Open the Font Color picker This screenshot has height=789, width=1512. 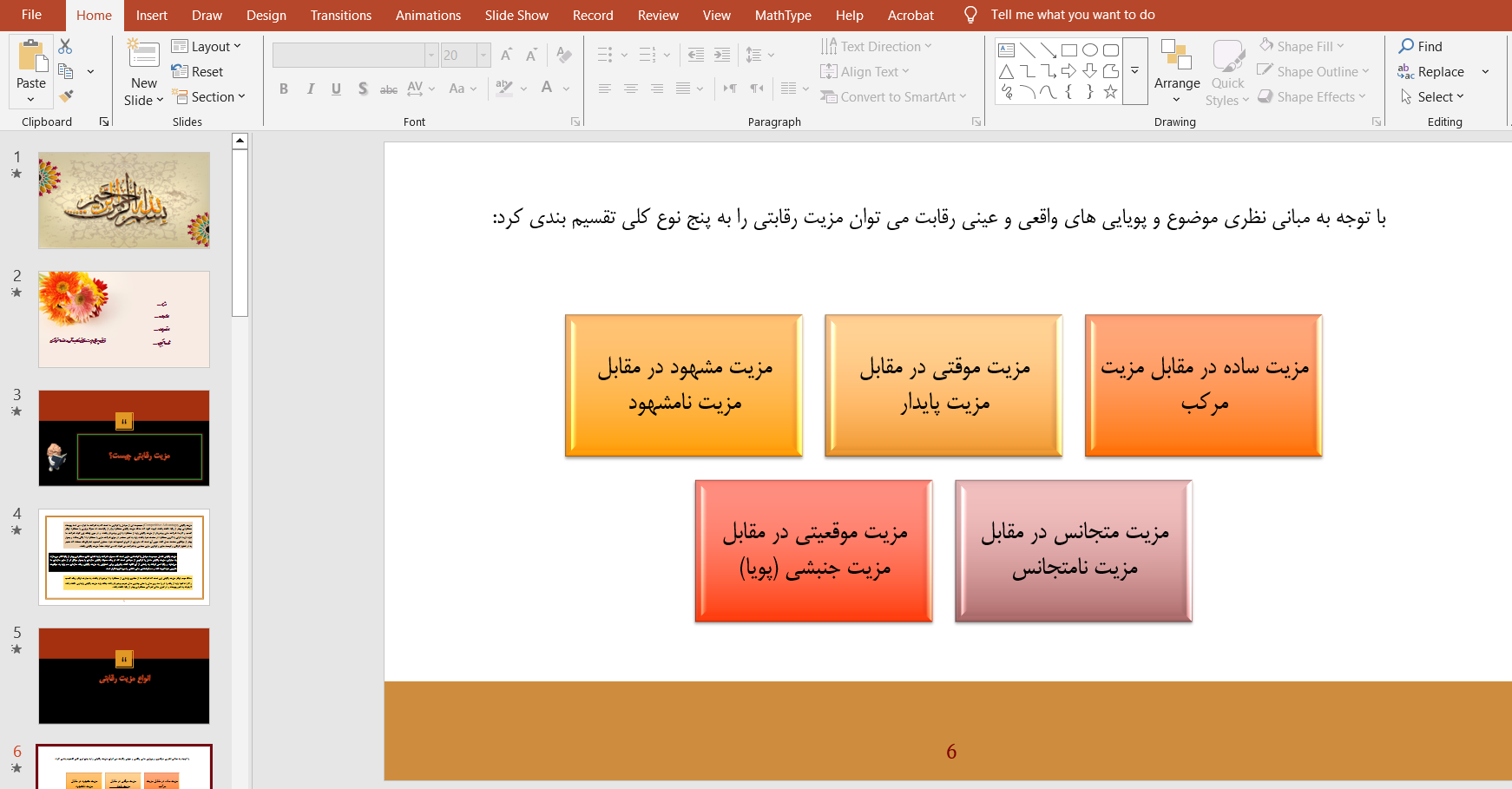(x=547, y=88)
